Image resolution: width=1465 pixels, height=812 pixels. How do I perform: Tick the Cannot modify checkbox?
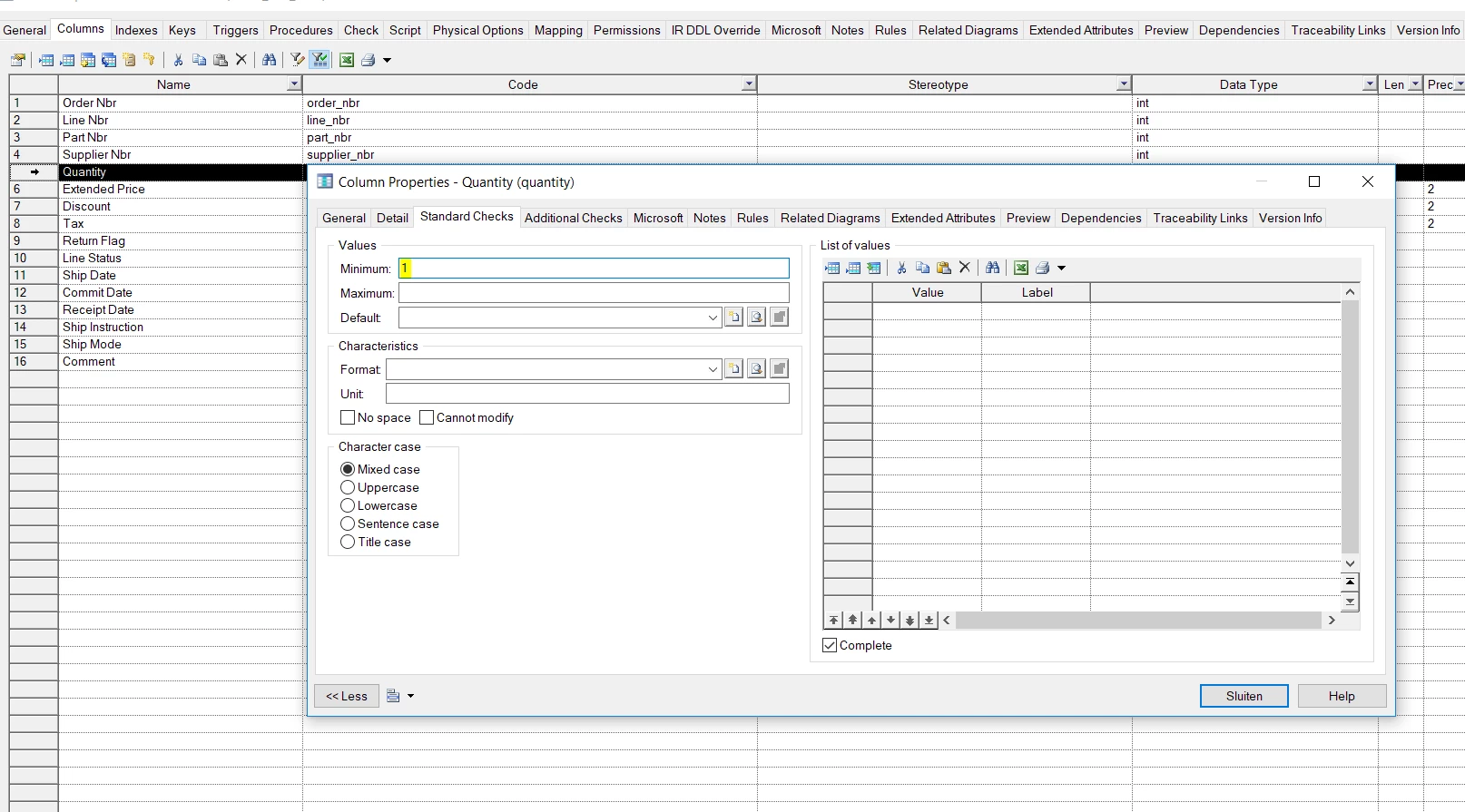[x=427, y=417]
